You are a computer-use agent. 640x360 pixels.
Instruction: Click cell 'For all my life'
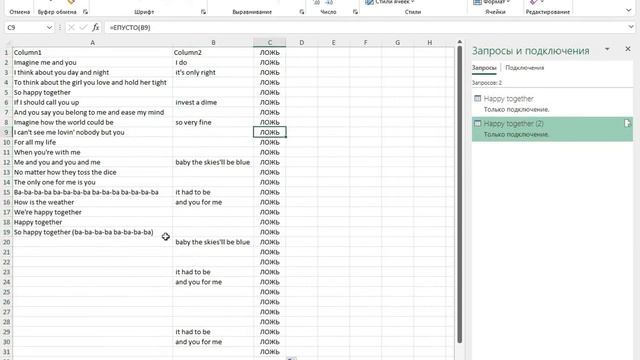[93, 142]
